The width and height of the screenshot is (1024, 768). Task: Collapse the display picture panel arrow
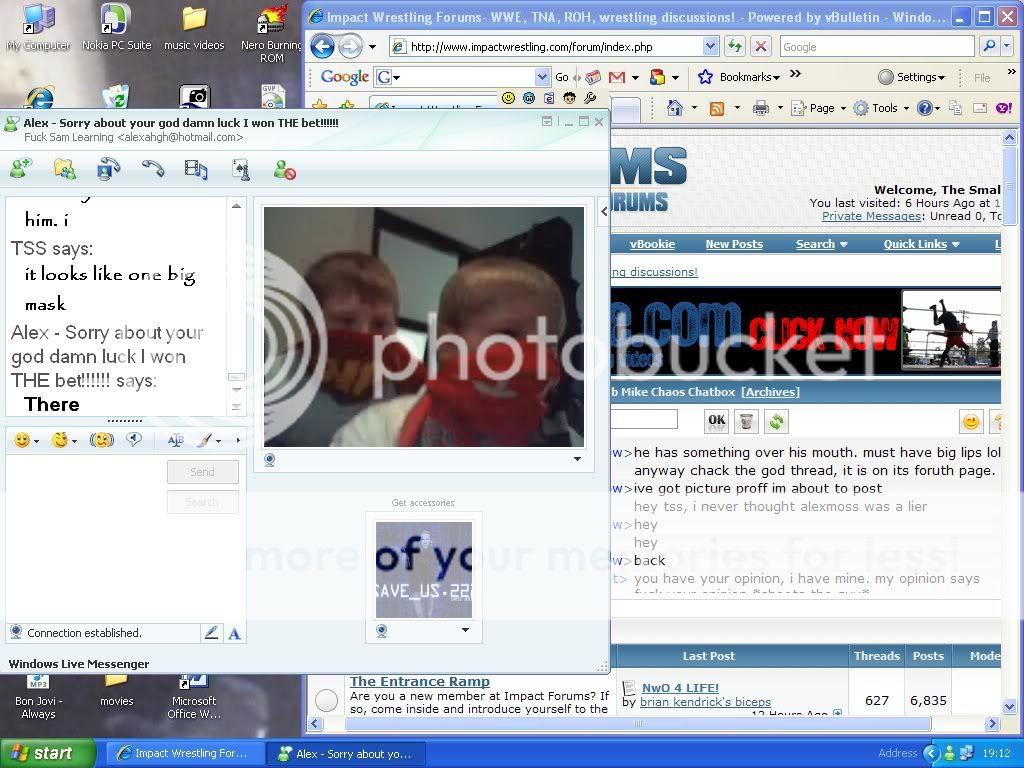603,211
